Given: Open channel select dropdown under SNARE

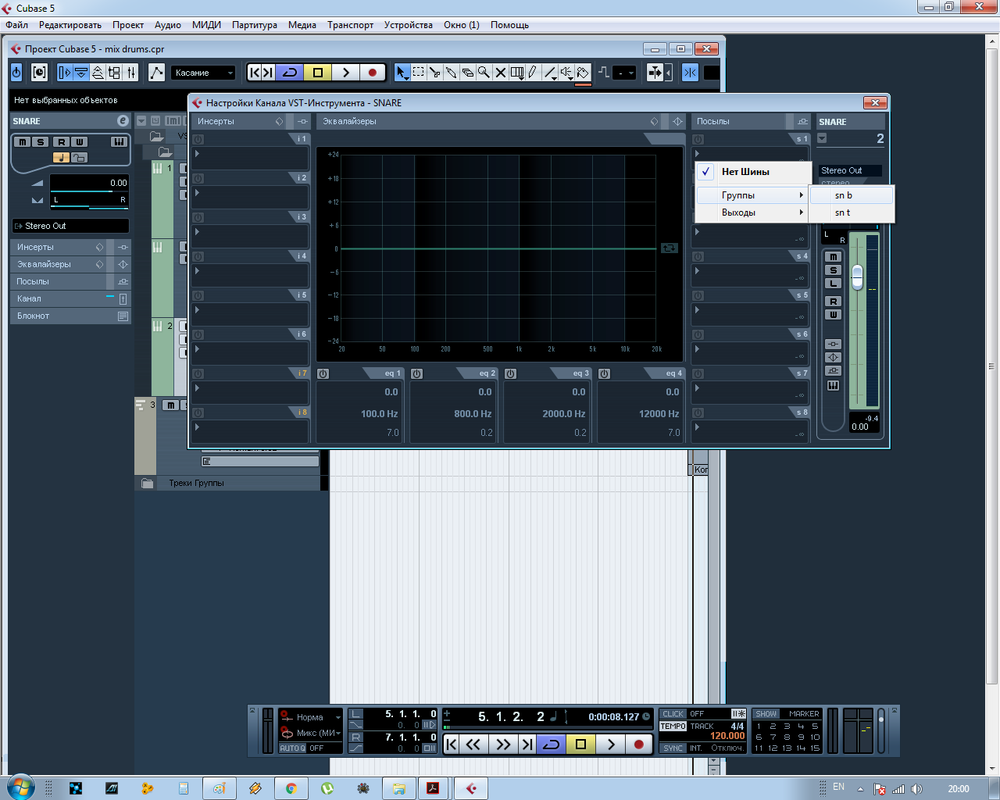Looking at the screenshot, I should coord(822,138).
